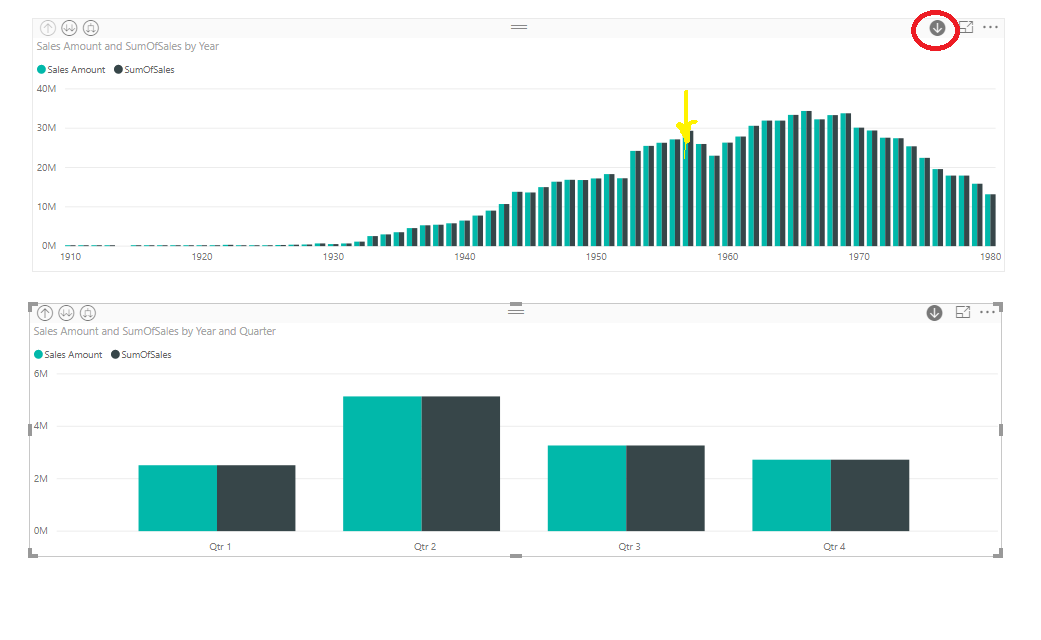Open focus mode for Quarter chart
This screenshot has width=1041, height=640.
pyautogui.click(x=963, y=312)
